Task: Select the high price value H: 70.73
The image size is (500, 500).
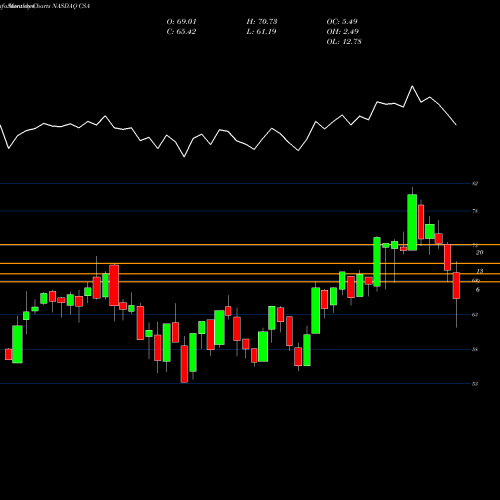Action: [x=262, y=22]
